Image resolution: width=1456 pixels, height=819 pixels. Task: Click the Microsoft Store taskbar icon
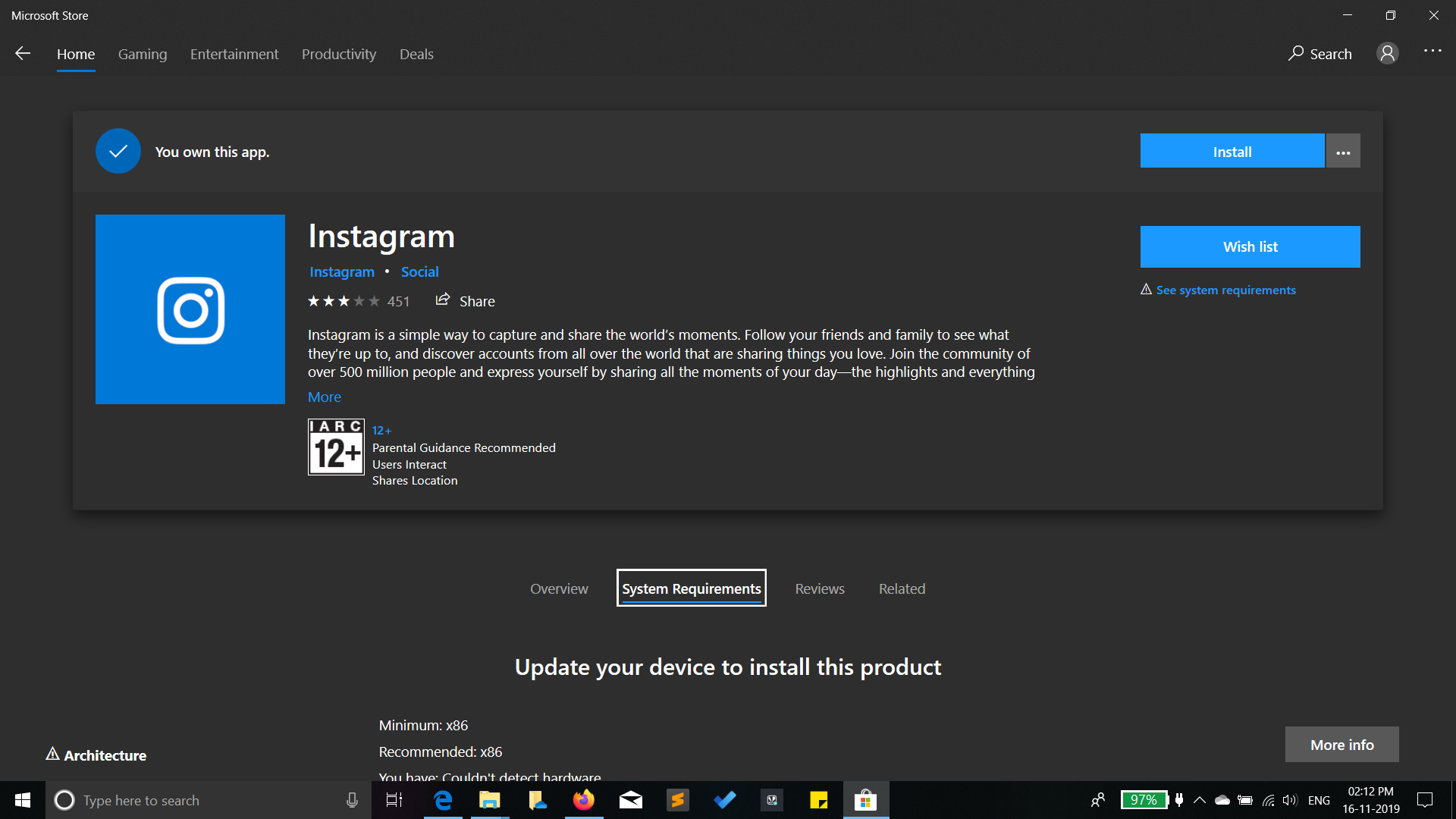tap(866, 800)
